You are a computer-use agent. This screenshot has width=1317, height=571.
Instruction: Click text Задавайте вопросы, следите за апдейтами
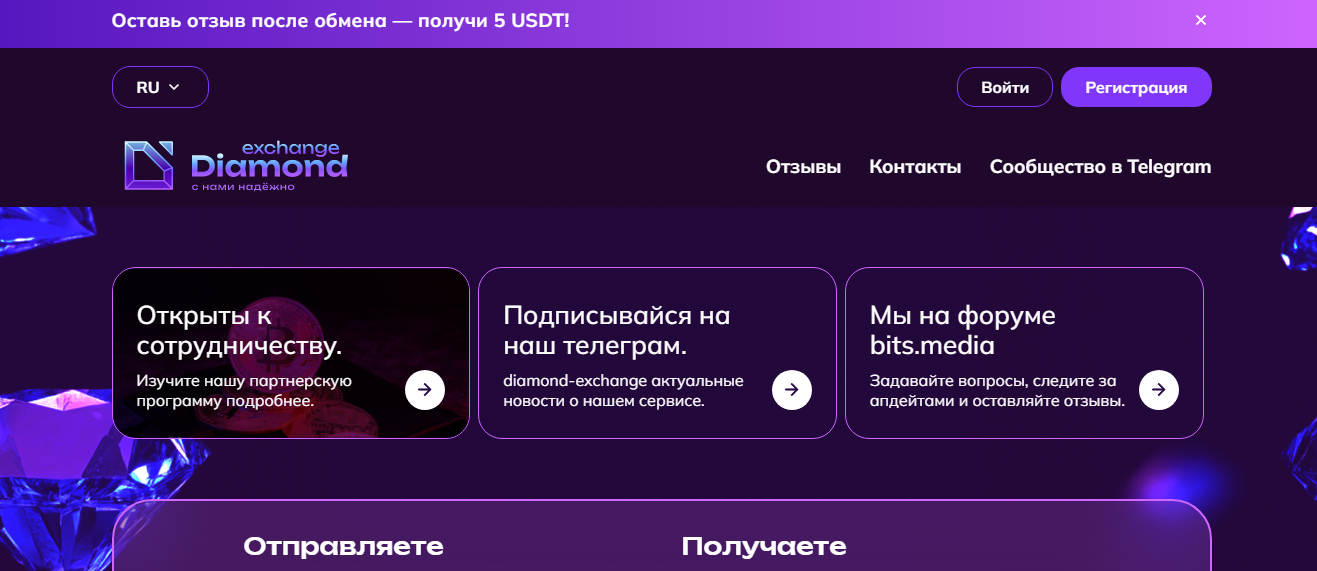[997, 391]
